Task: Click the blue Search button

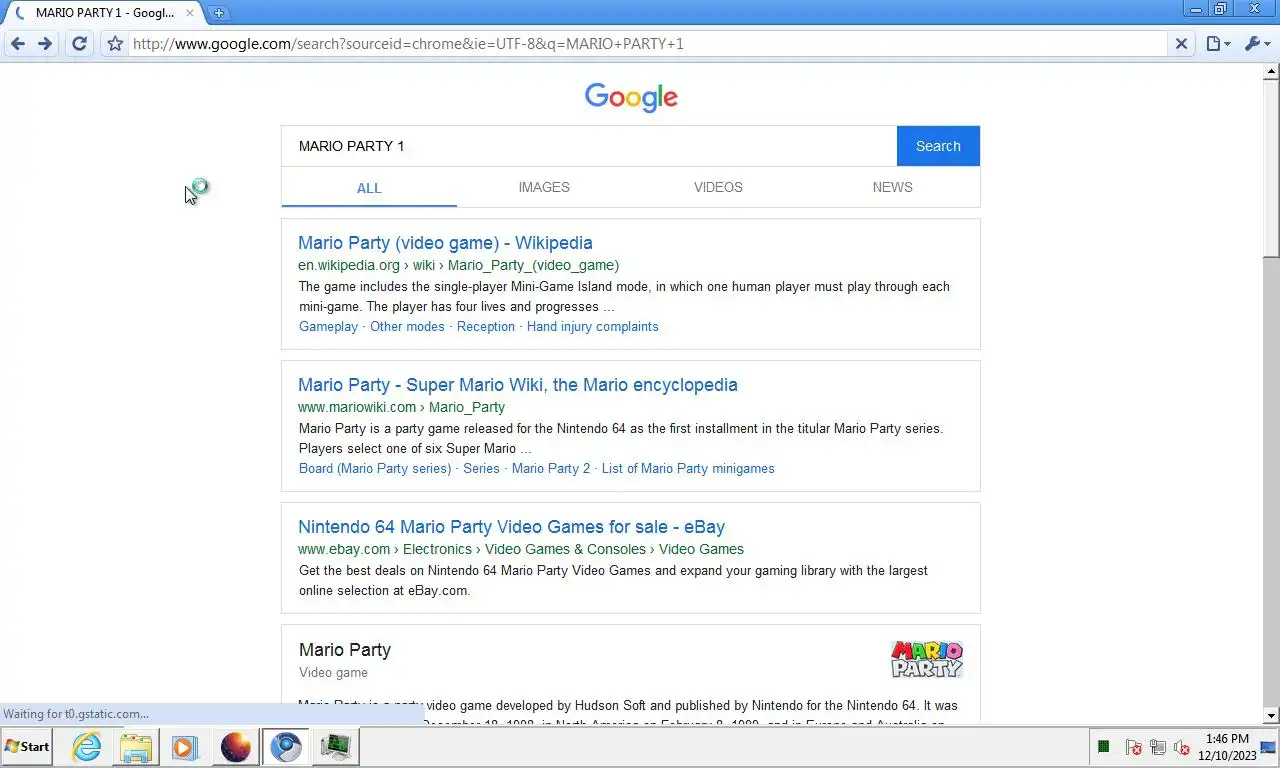Action: [x=938, y=146]
